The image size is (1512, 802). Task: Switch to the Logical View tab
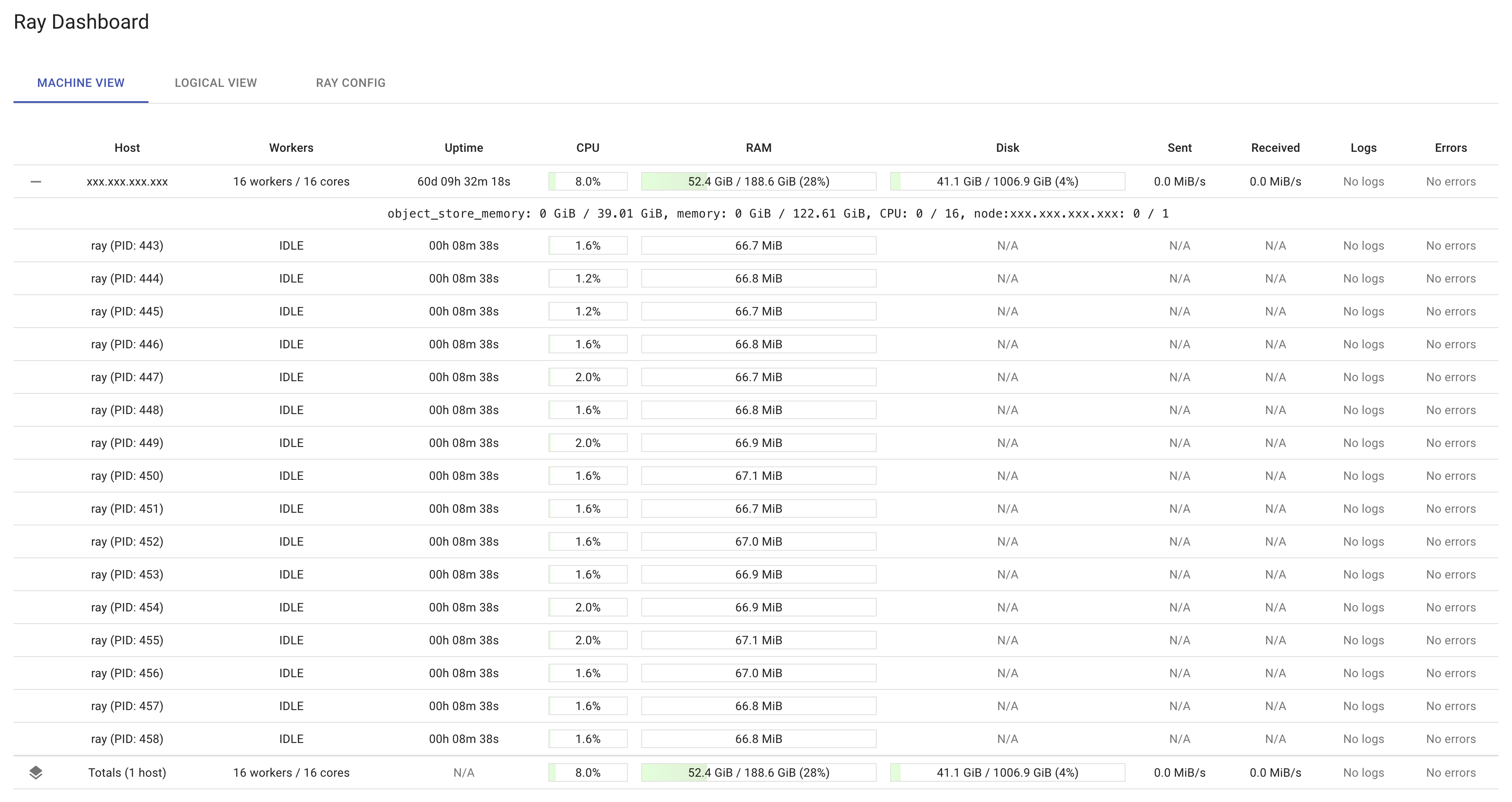pyautogui.click(x=216, y=83)
